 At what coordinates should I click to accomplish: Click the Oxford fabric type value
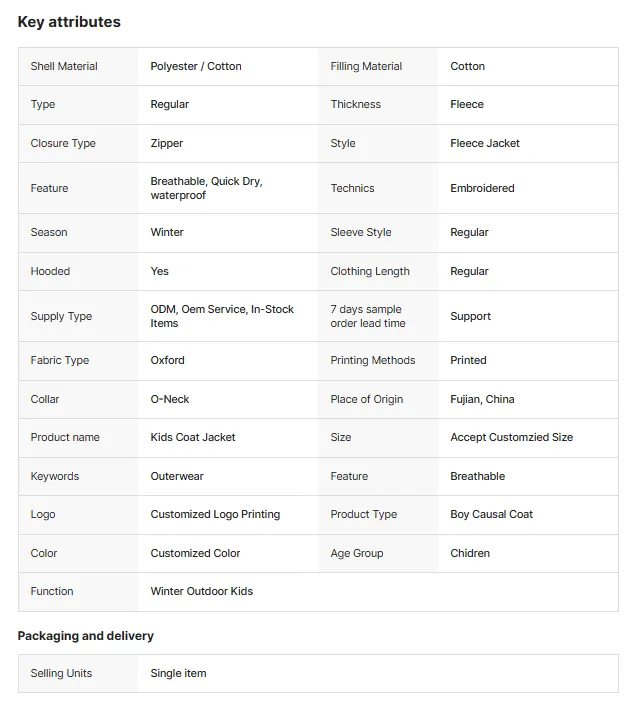(x=168, y=360)
